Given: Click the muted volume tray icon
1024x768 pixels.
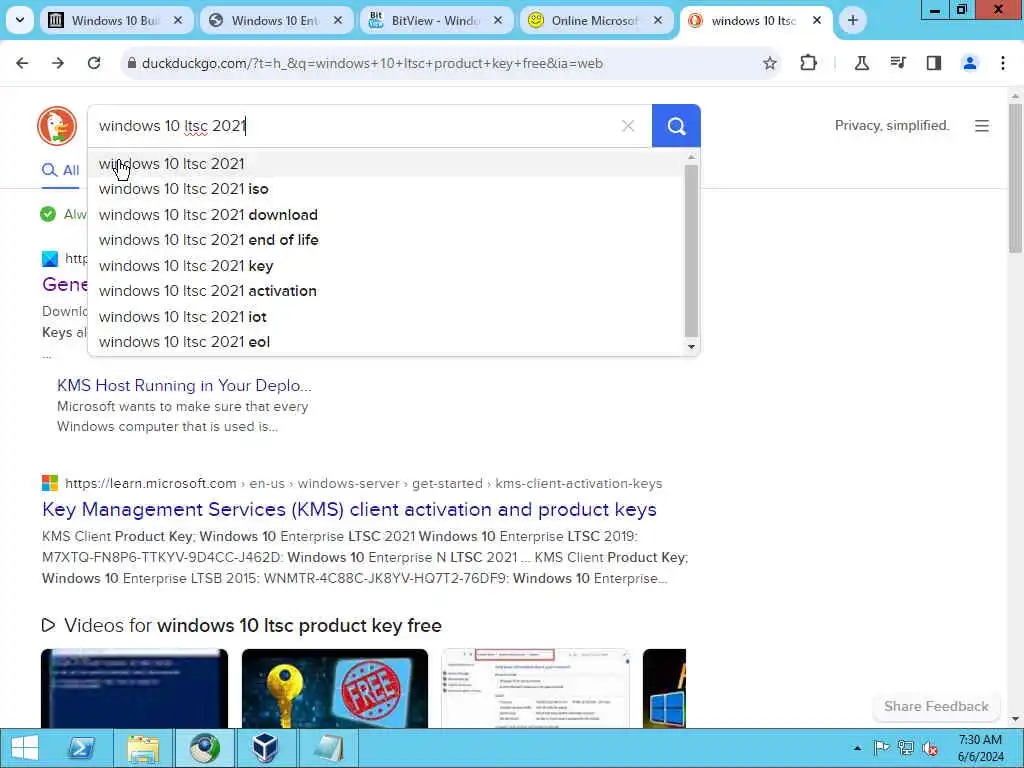Looking at the screenshot, I should pos(929,748).
